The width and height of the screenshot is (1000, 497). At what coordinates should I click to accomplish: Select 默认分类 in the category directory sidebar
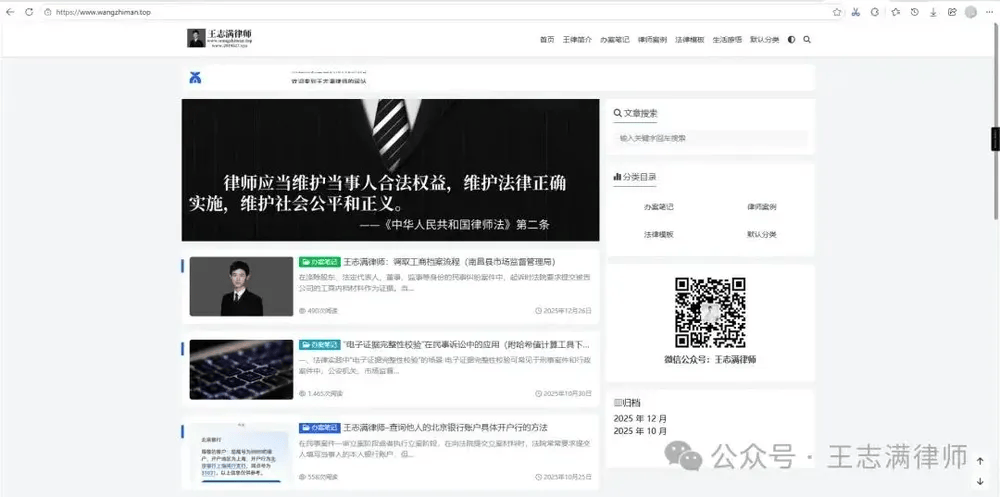point(761,234)
